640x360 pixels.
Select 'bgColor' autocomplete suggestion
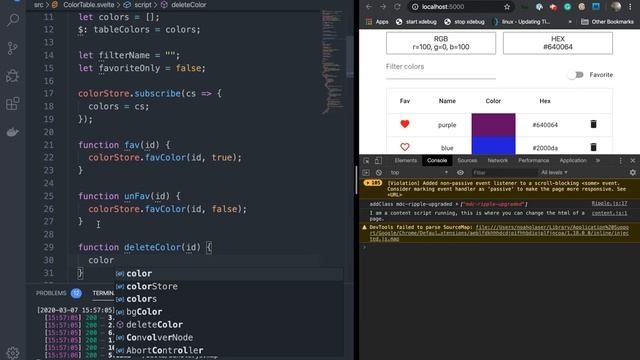(229, 312)
